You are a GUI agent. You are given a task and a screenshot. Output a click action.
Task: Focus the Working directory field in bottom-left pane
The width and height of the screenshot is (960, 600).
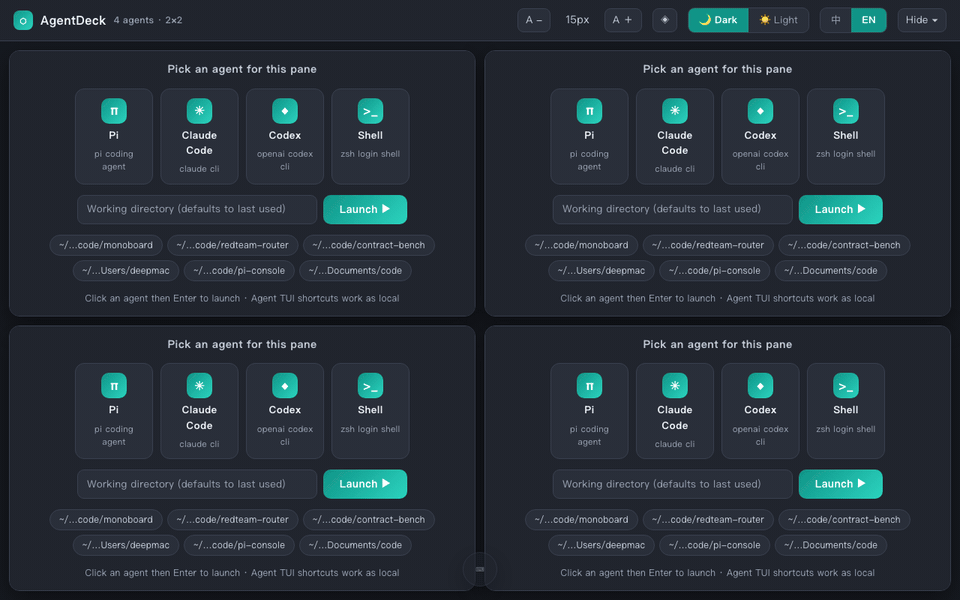(197, 484)
